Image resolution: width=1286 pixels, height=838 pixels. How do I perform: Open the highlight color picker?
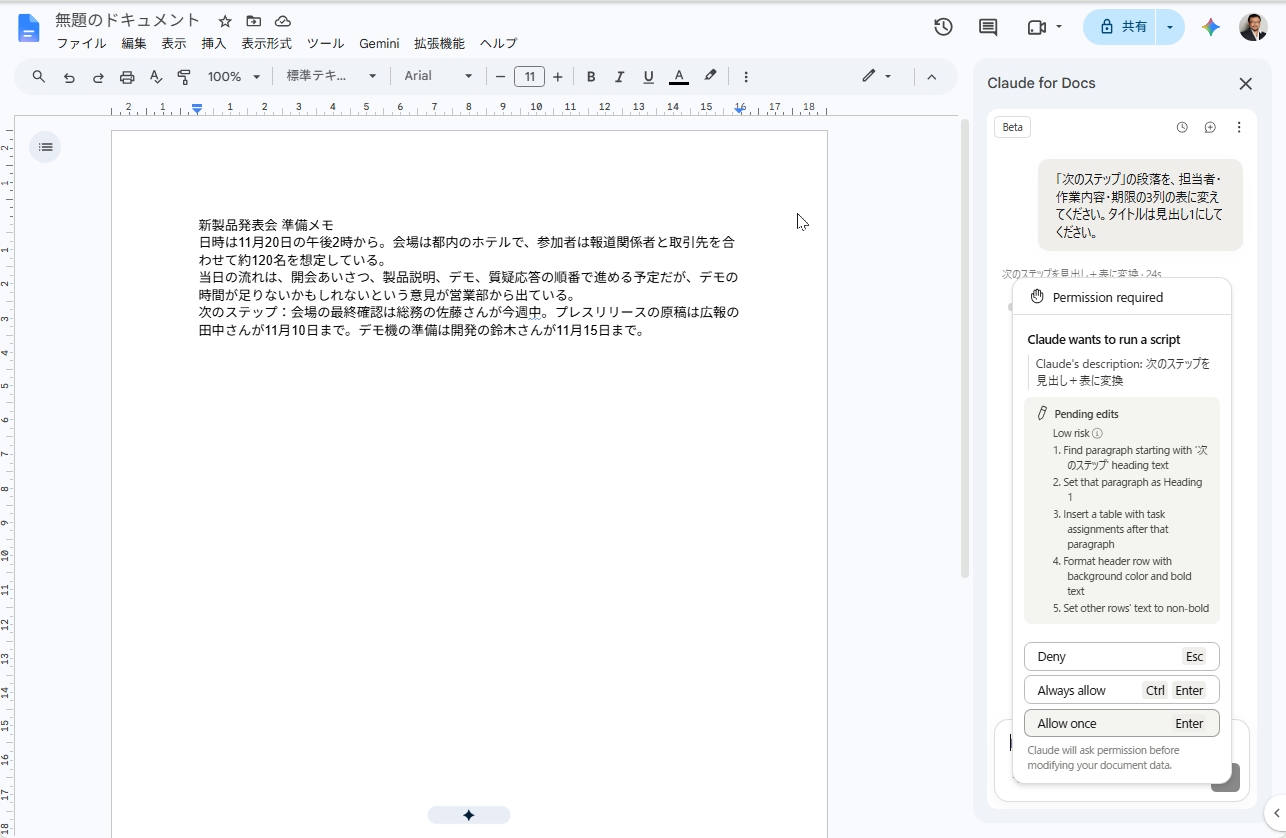click(x=710, y=77)
